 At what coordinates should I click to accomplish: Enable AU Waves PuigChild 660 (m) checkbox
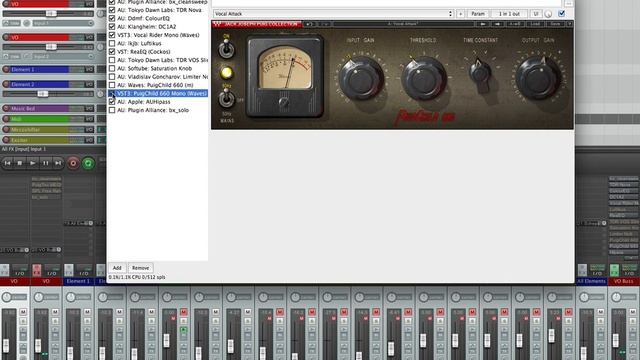[112, 85]
